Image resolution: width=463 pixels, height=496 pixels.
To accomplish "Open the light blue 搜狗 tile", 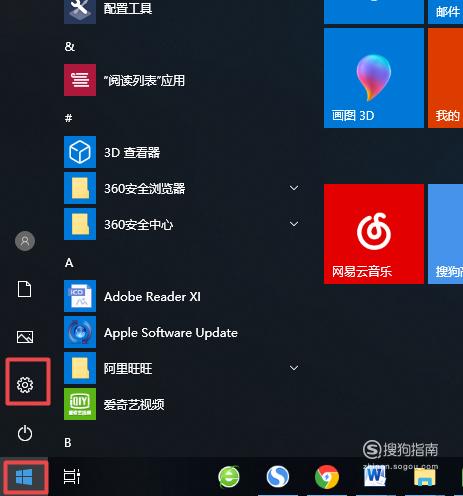I will tap(445, 234).
